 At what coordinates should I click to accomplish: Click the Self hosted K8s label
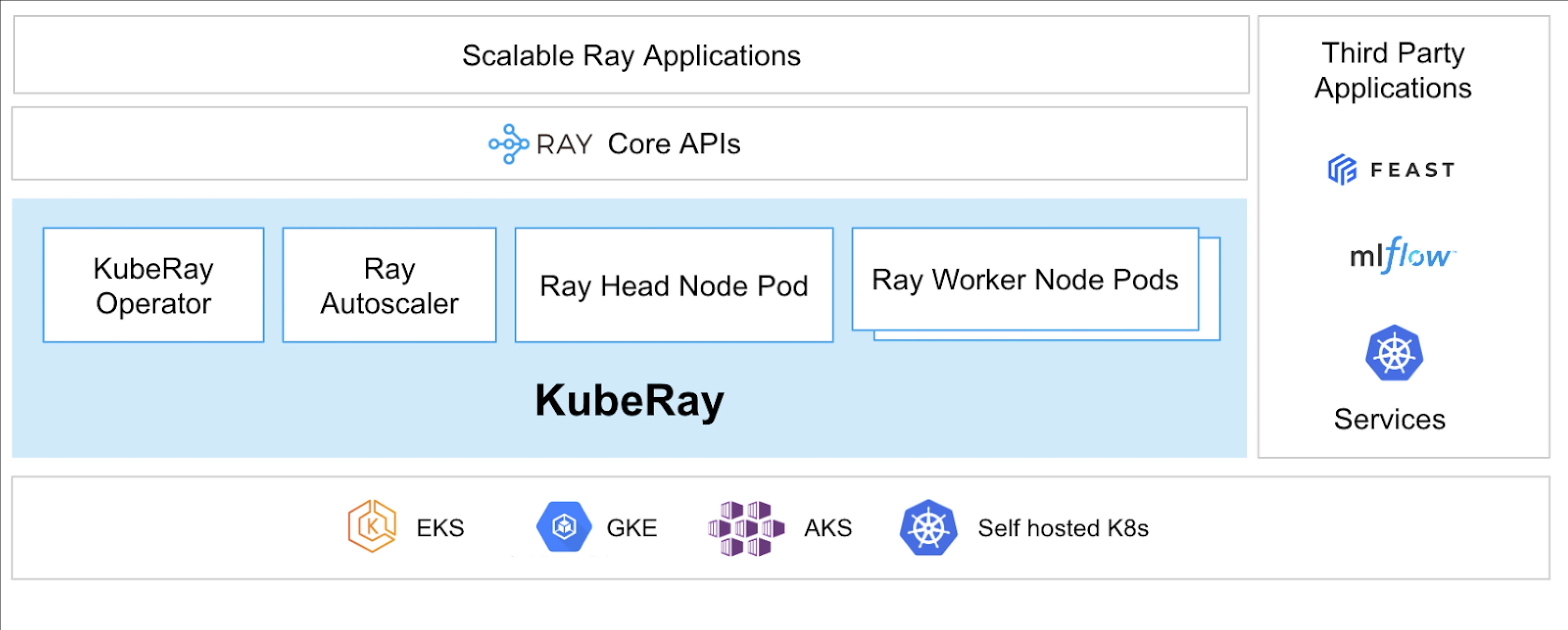1063,528
